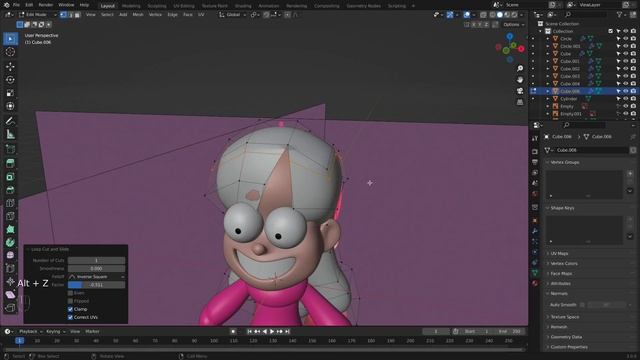Jump to the timeline start frame

[249, 331]
